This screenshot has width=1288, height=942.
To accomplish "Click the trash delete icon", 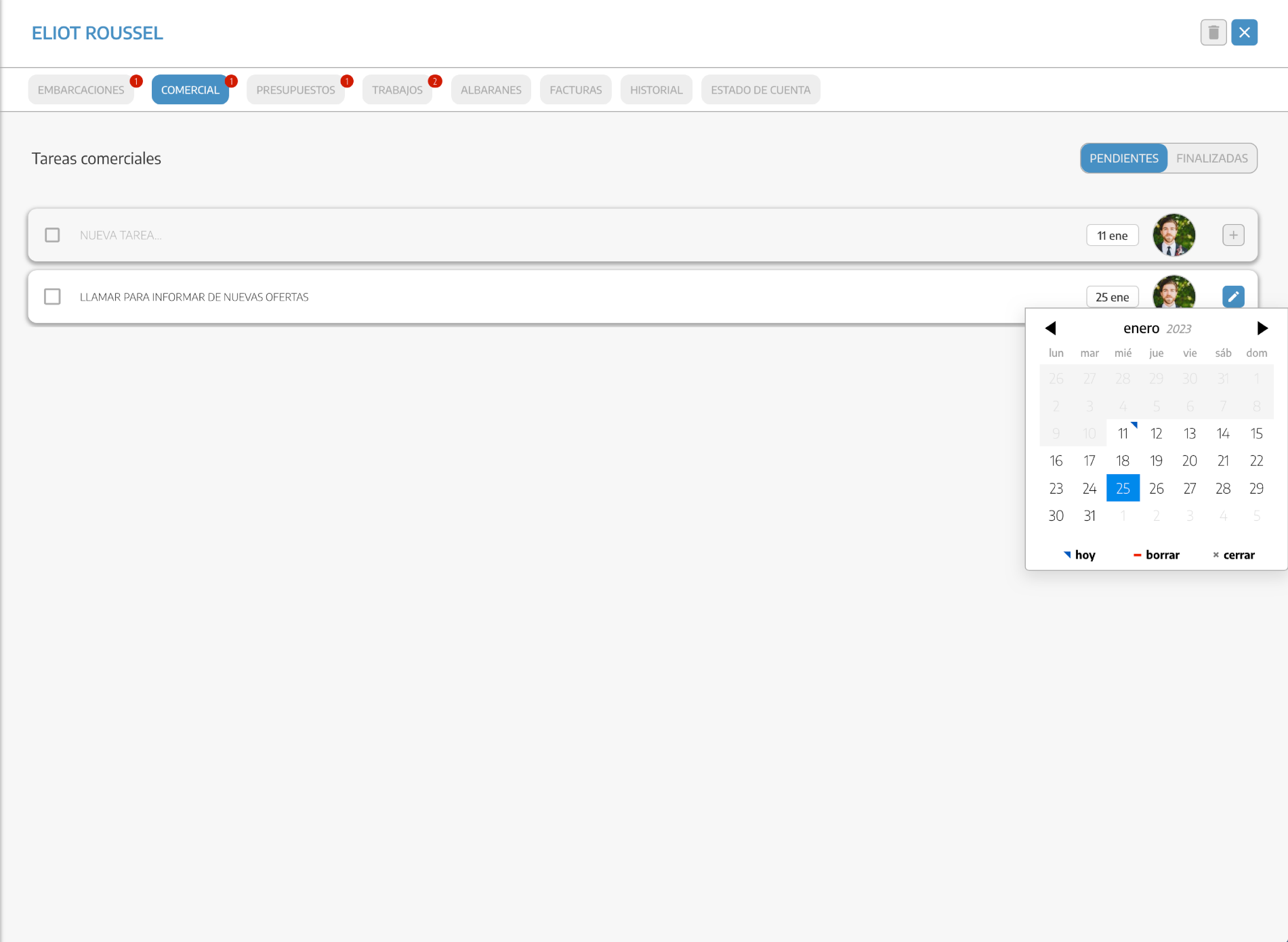I will (x=1213, y=33).
